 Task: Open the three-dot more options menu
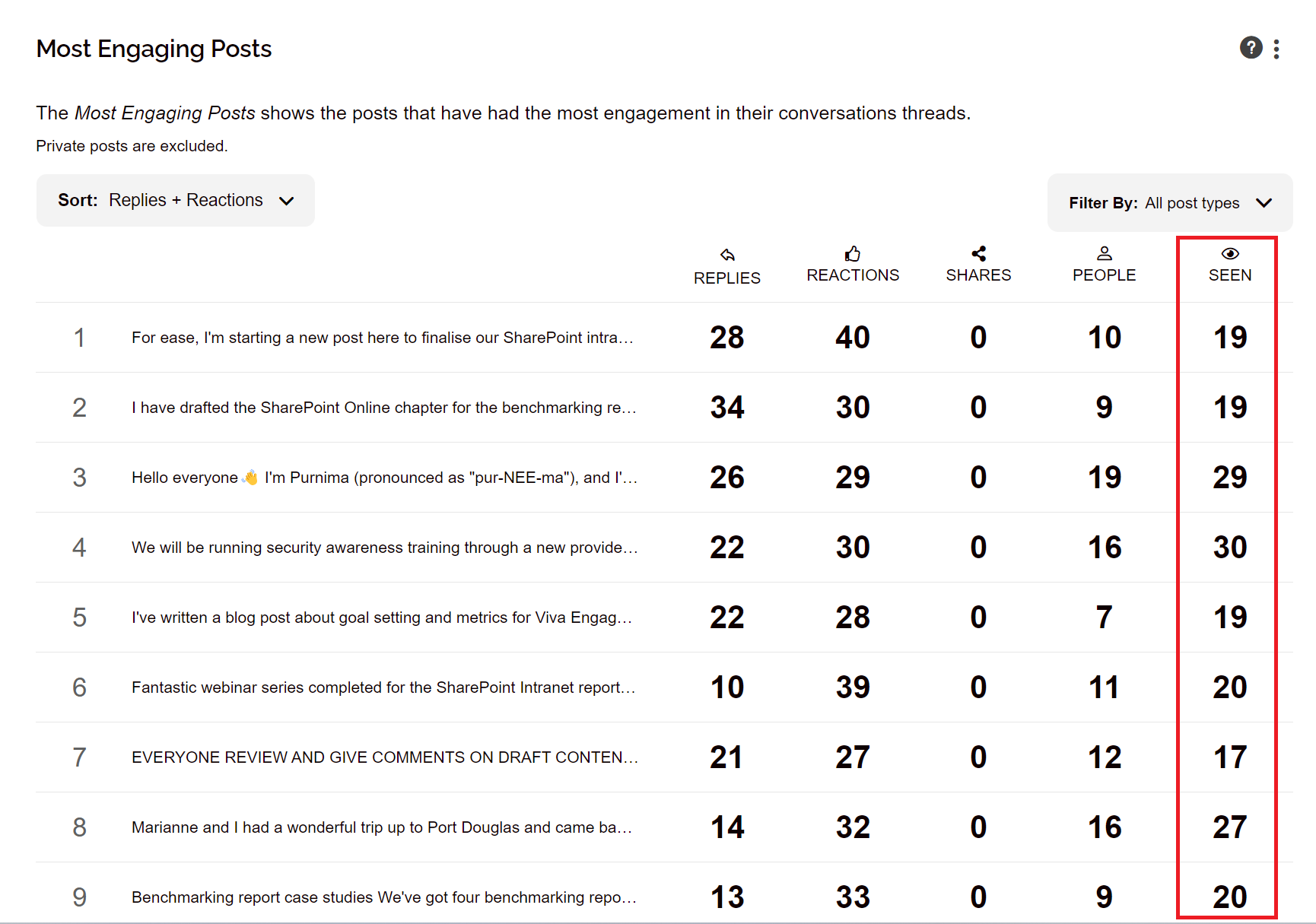coord(1276,49)
